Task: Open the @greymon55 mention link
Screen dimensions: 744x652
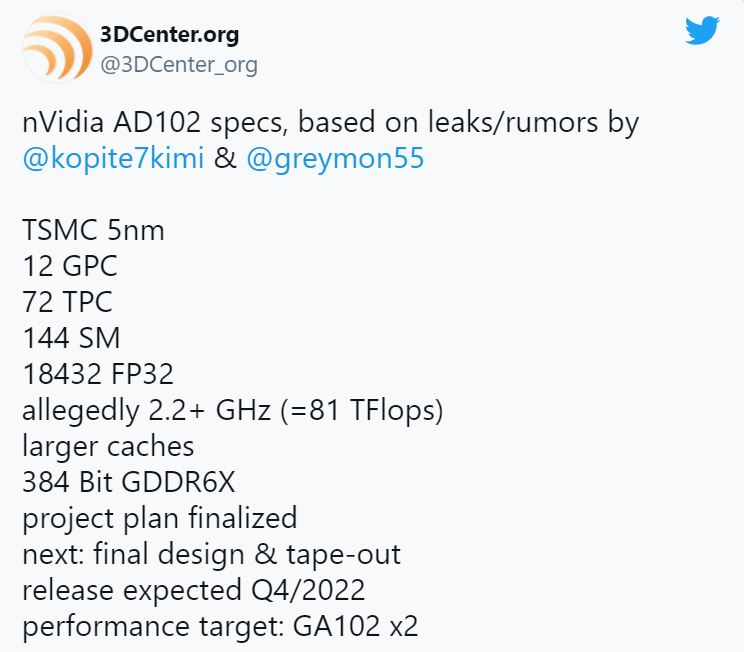Action: pos(335,159)
